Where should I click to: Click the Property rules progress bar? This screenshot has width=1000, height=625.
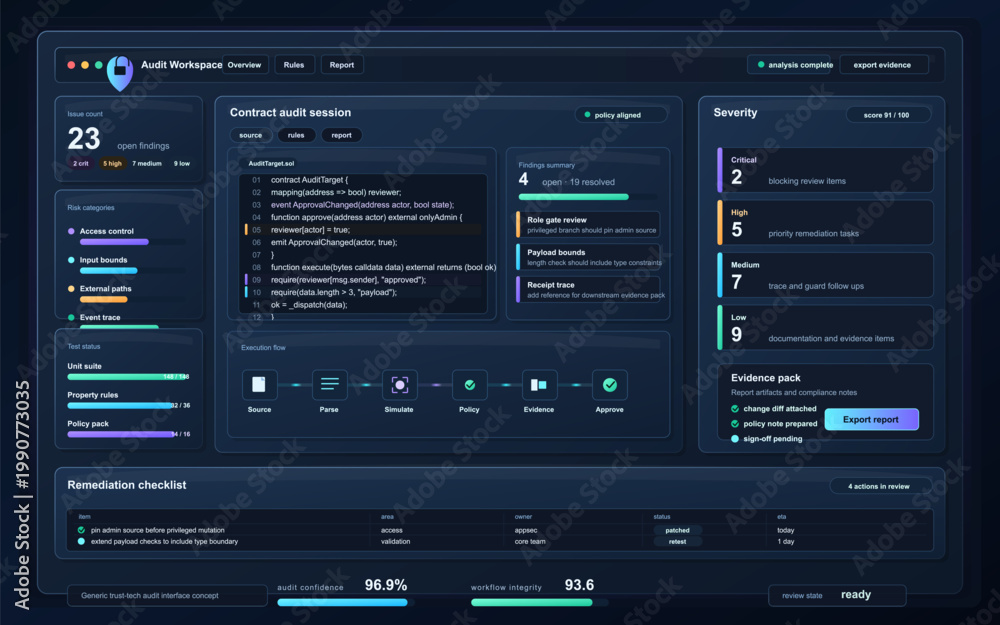(128, 406)
